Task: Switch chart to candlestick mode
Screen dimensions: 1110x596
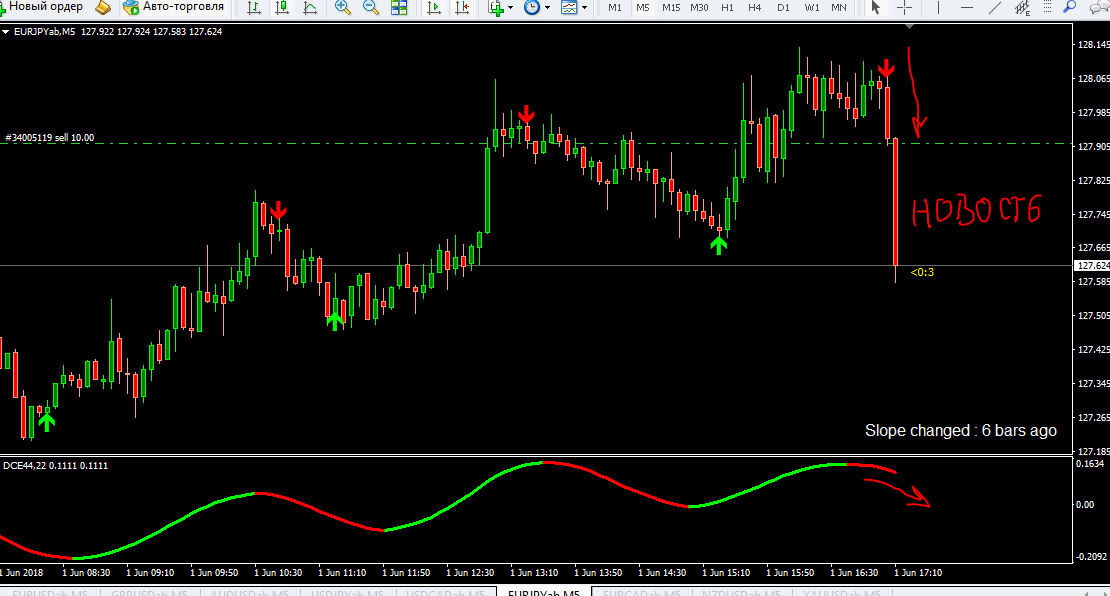Action: pyautogui.click(x=282, y=8)
